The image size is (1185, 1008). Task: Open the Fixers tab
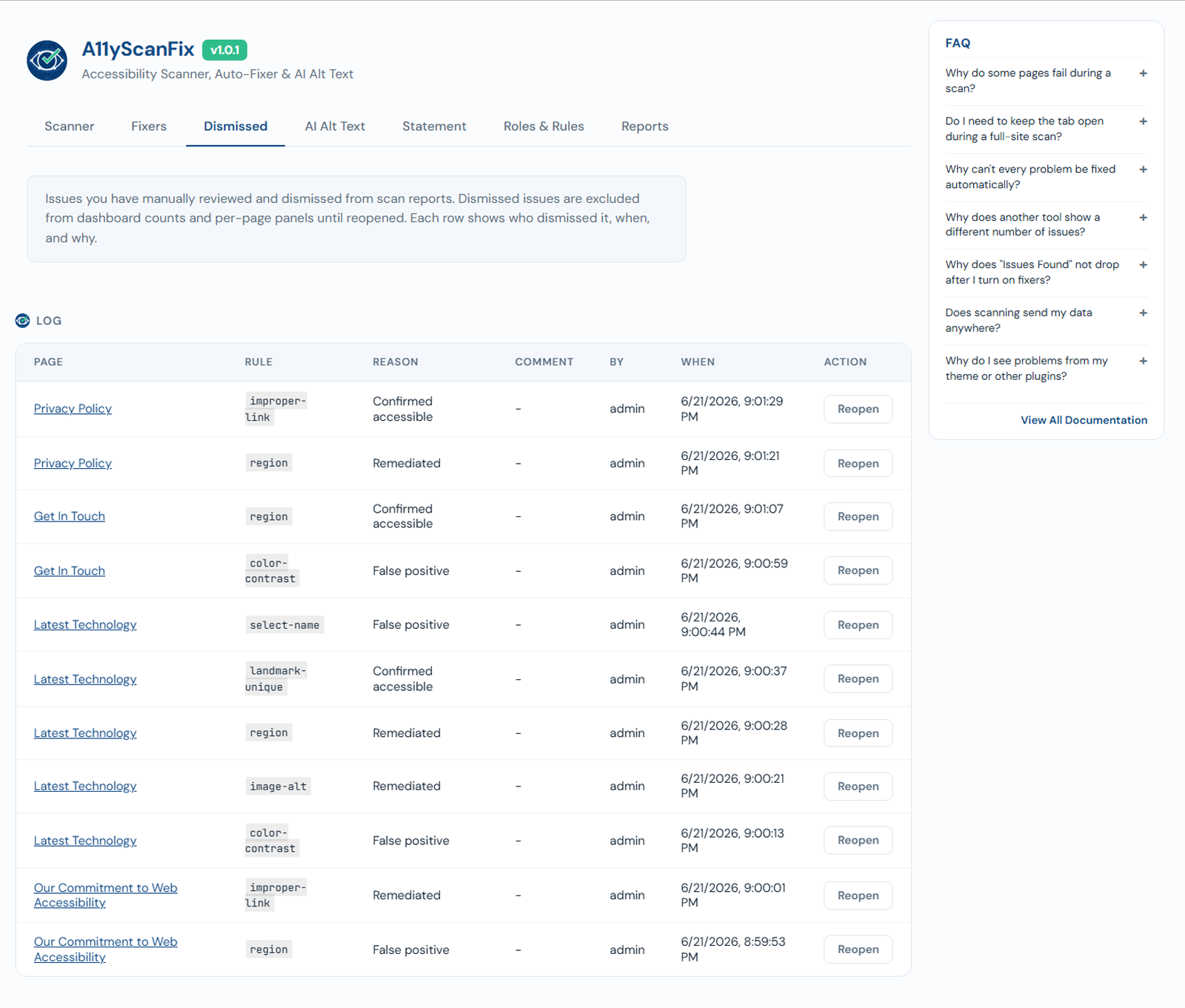tap(149, 127)
